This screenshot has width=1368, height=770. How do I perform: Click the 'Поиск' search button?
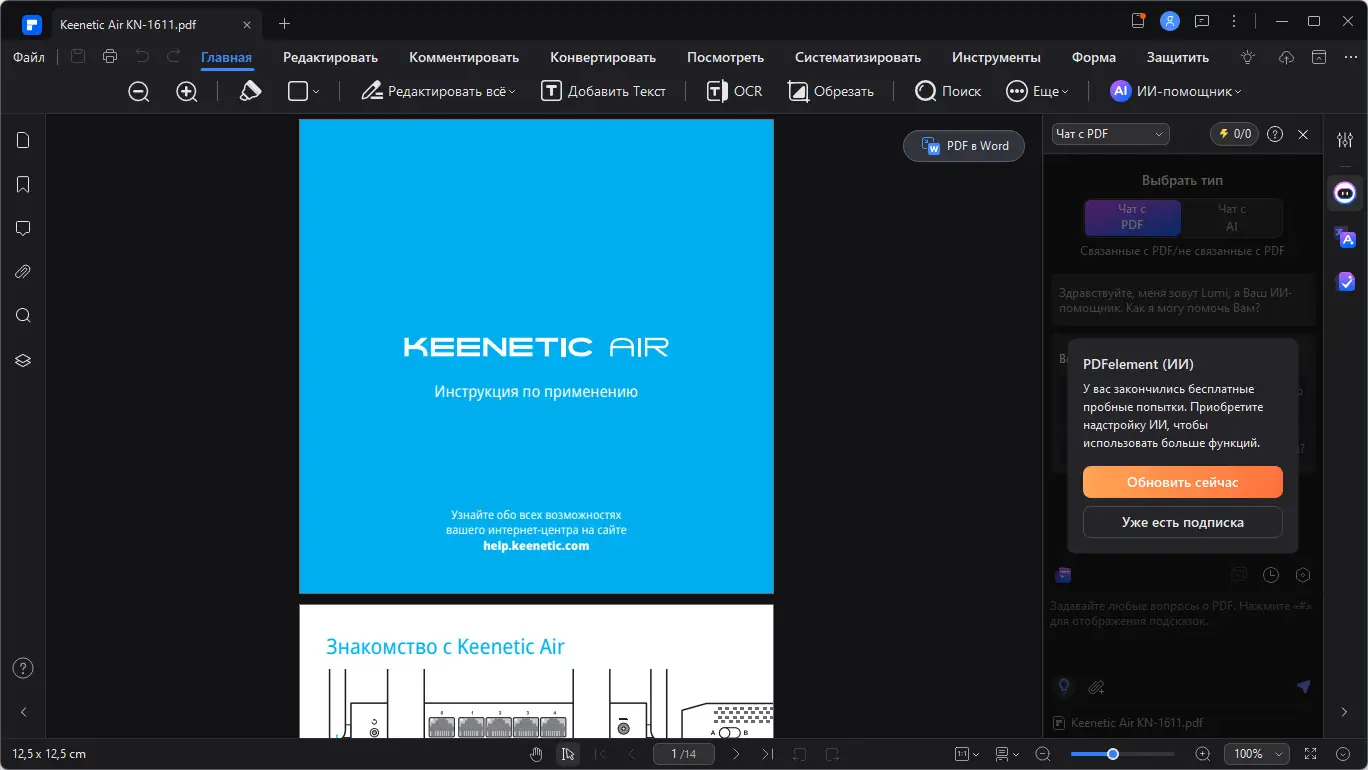(948, 91)
